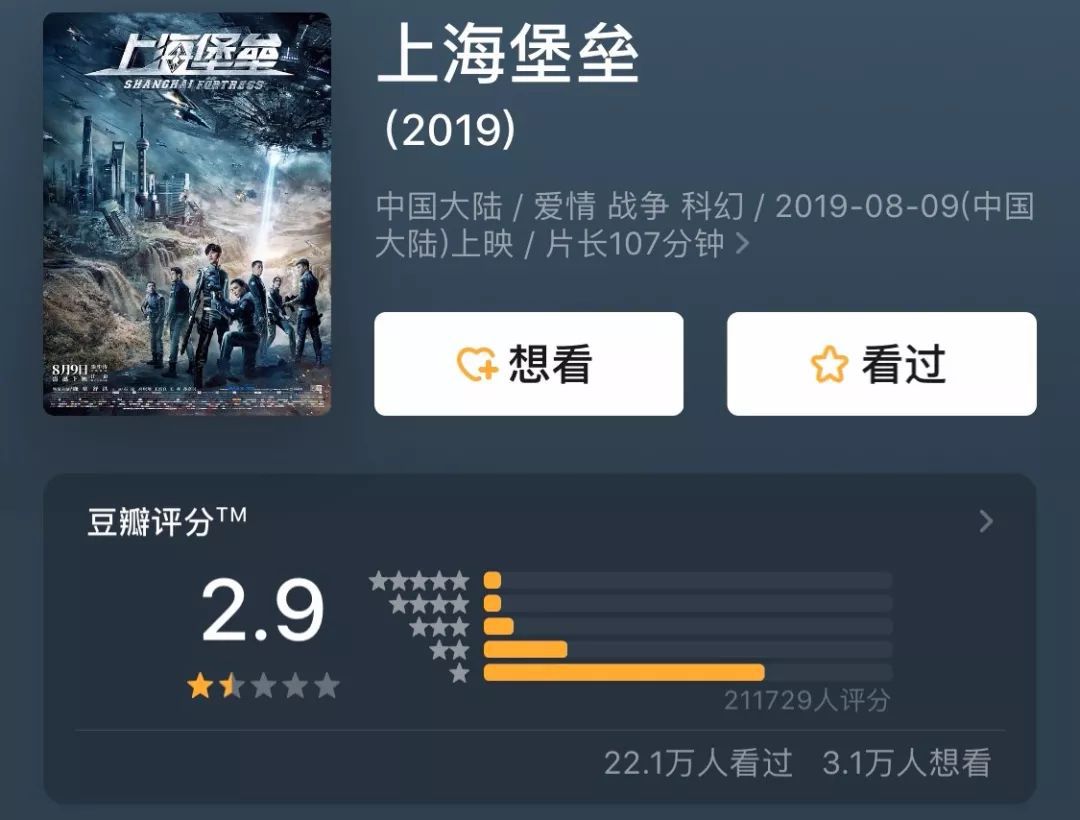This screenshot has width=1080, height=820.
Task: View the 211729人评分 rating count
Action: pos(807,701)
